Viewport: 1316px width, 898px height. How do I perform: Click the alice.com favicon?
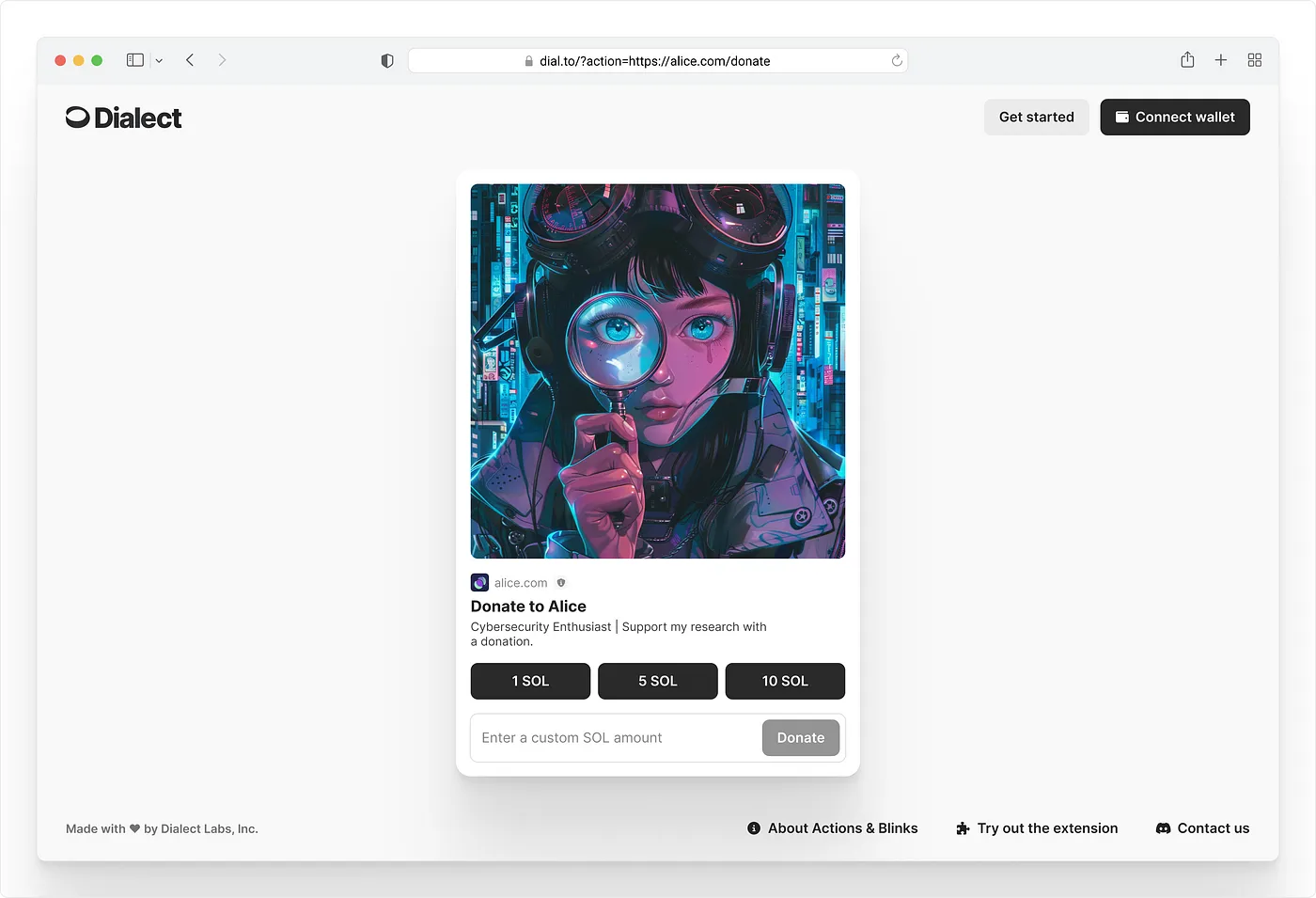479,583
